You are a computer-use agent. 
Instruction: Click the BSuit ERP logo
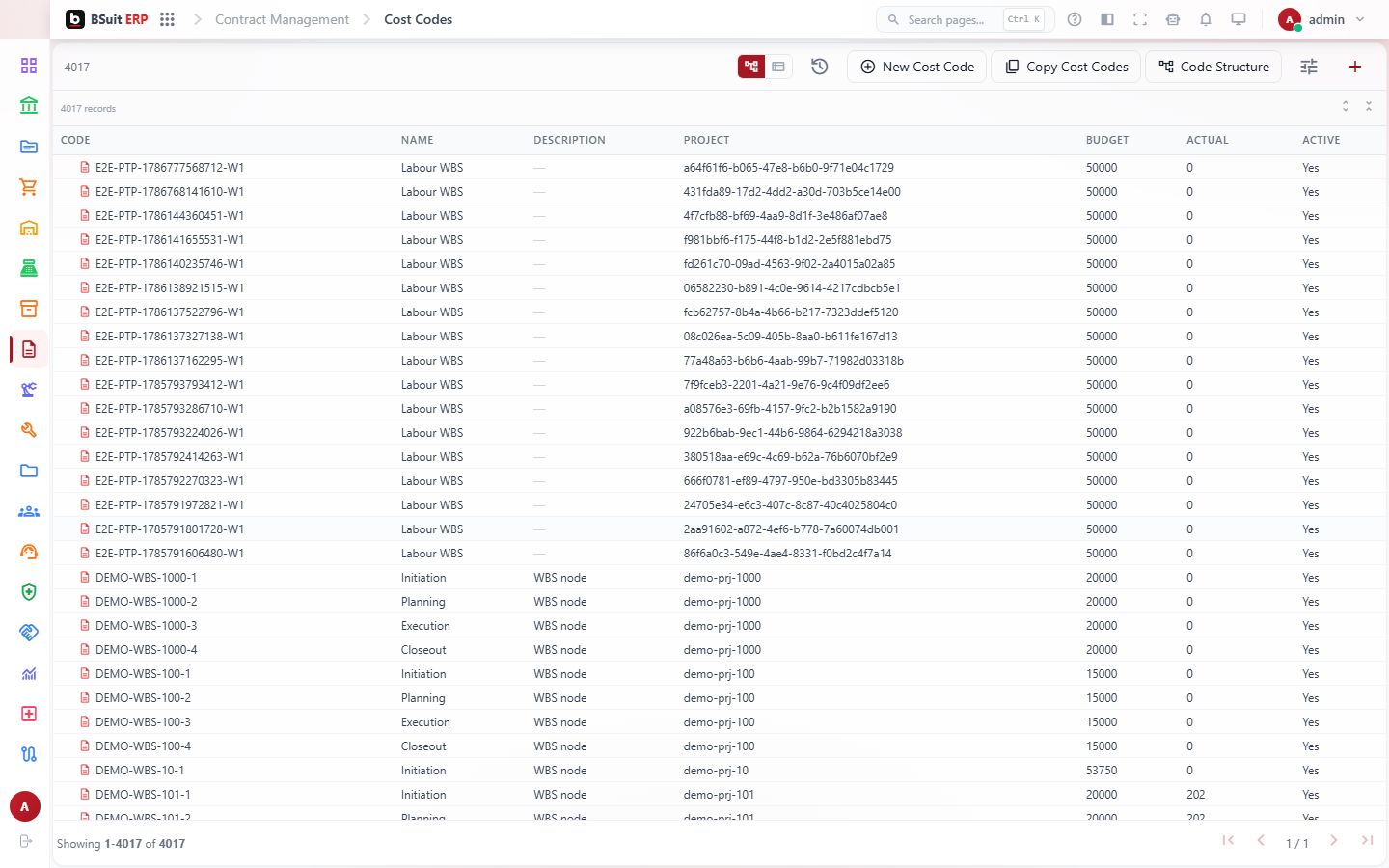coord(107,19)
